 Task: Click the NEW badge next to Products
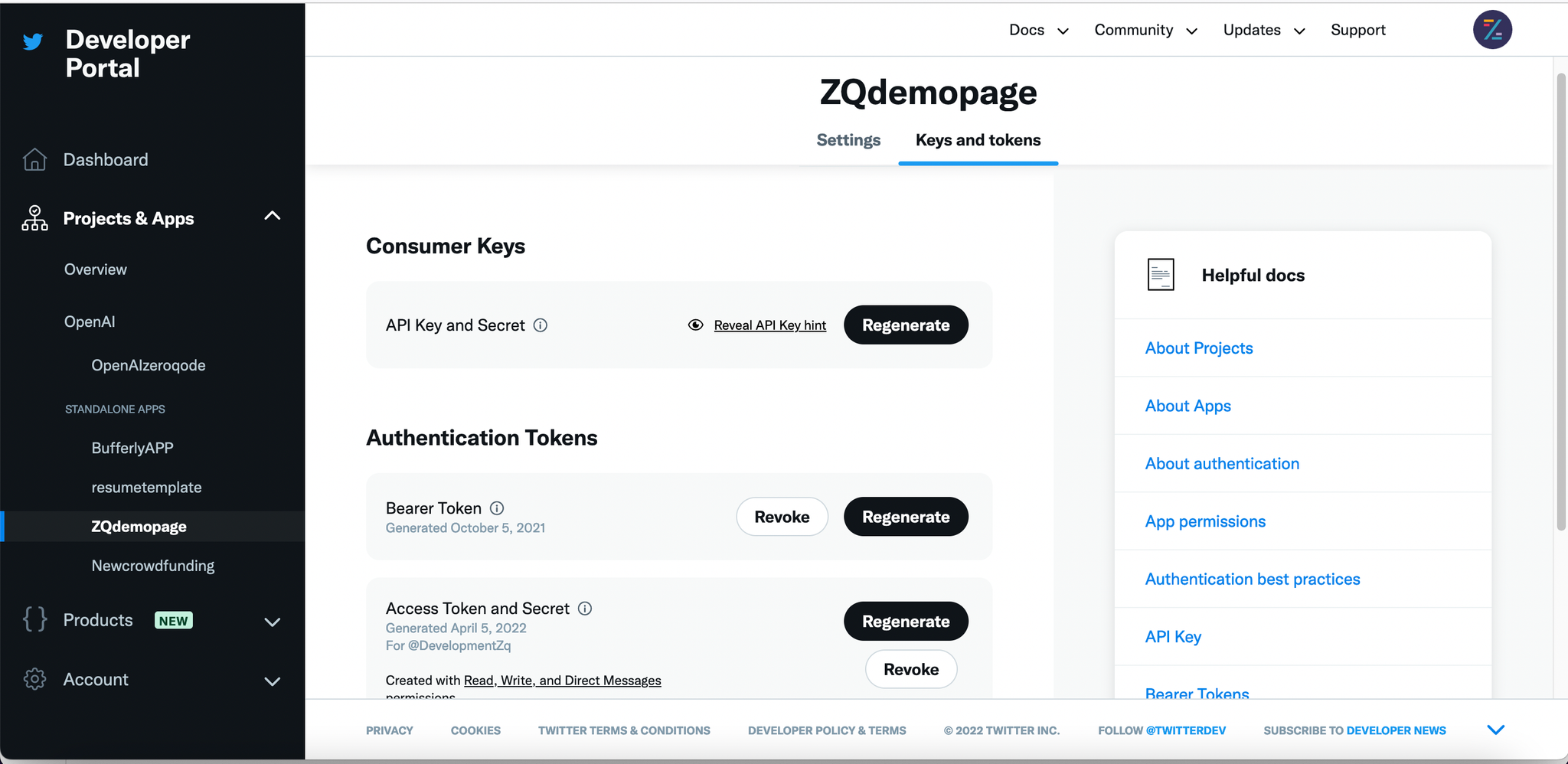point(174,621)
